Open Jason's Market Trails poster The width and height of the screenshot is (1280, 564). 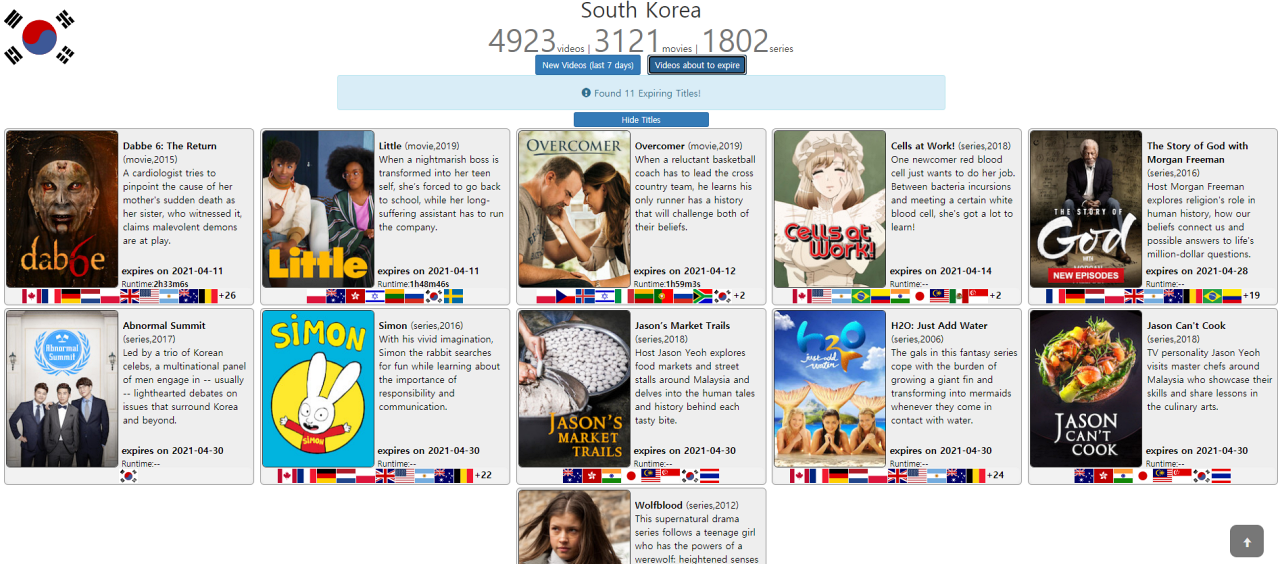pos(574,389)
